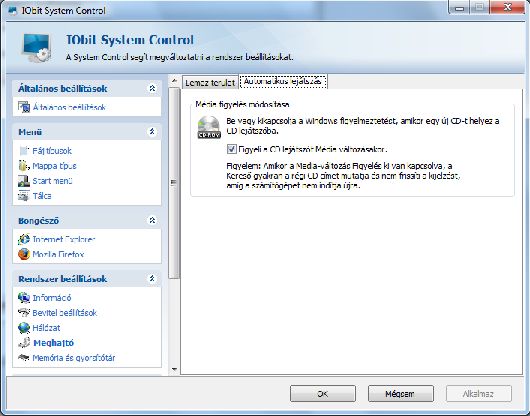Open the Információ link
530x416 pixels.
(x=52, y=298)
